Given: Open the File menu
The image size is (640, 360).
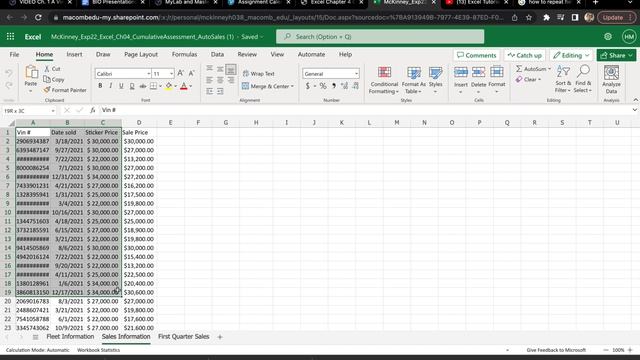Looking at the screenshot, I should (x=14, y=54).
